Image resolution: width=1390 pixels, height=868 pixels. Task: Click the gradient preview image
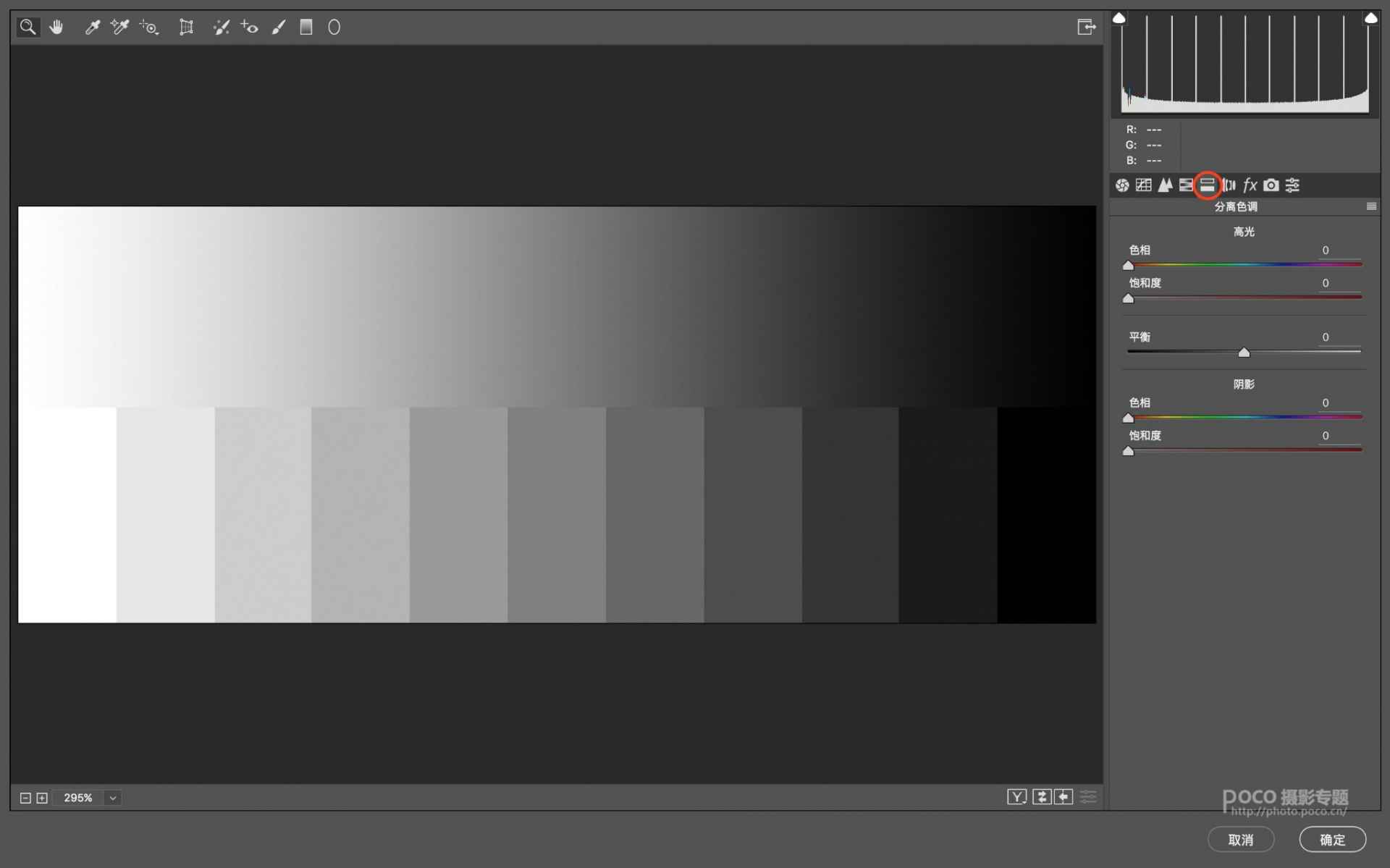click(x=557, y=415)
